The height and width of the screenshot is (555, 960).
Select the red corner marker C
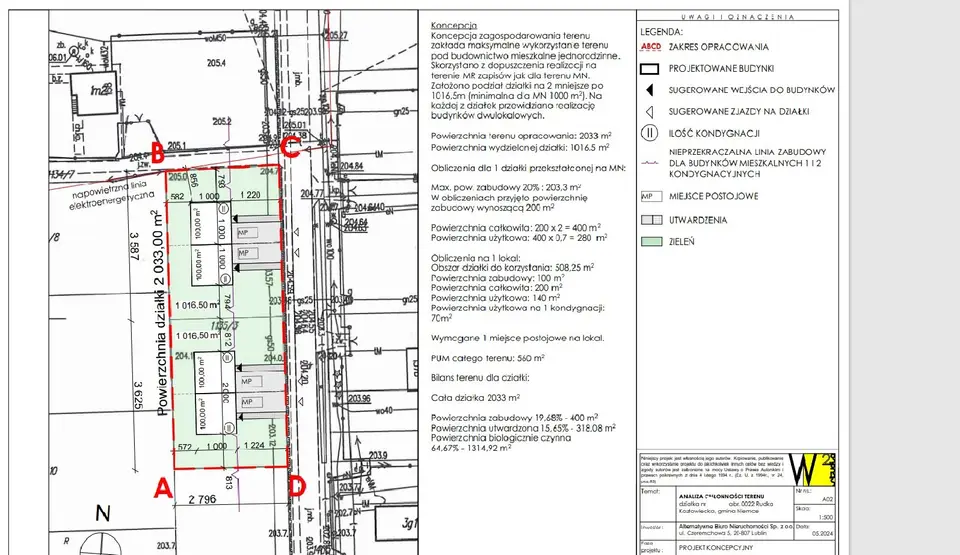291,148
